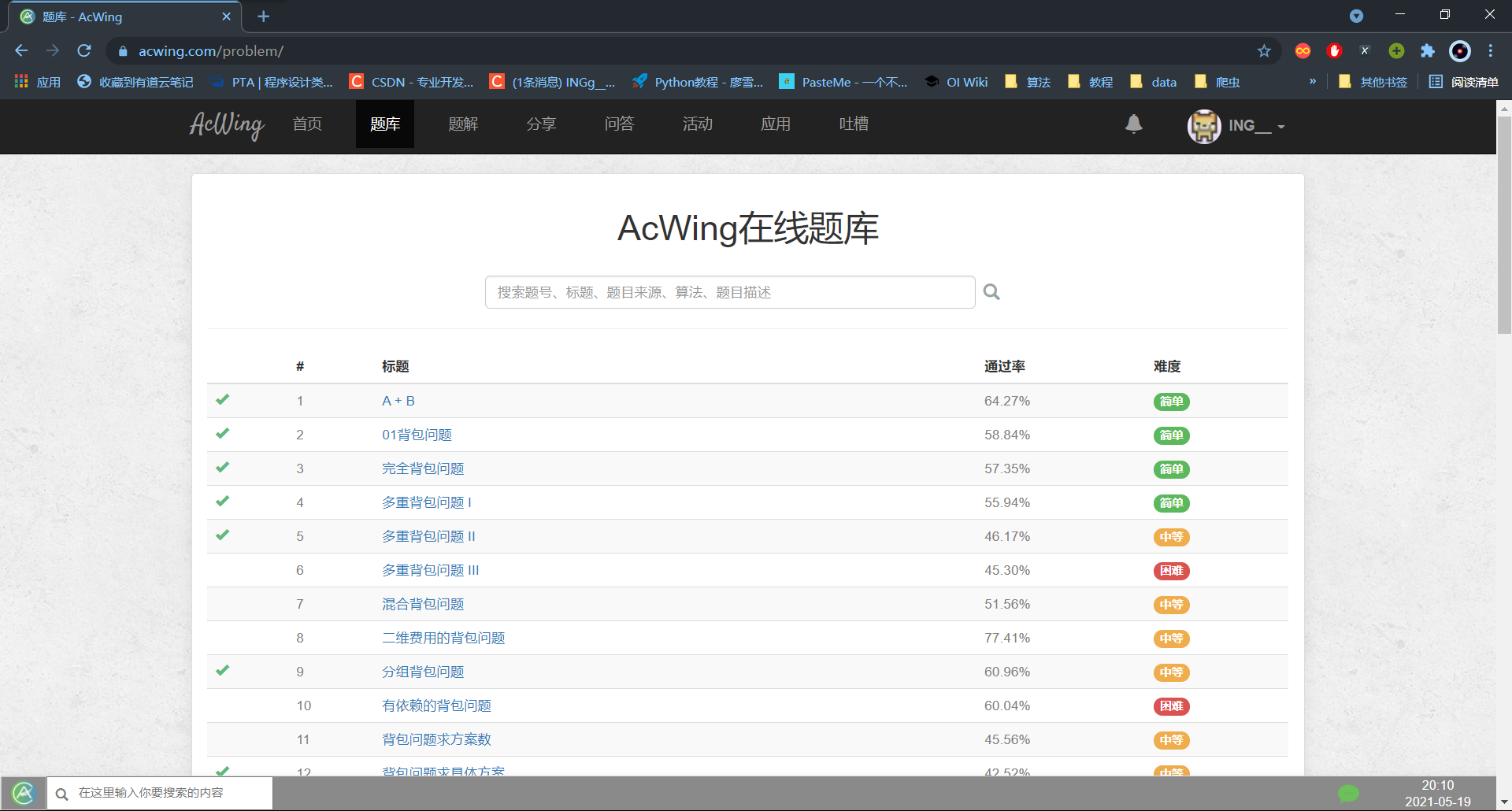Click the green plus extension icon
This screenshot has height=811, width=1512.
pos(1396,50)
